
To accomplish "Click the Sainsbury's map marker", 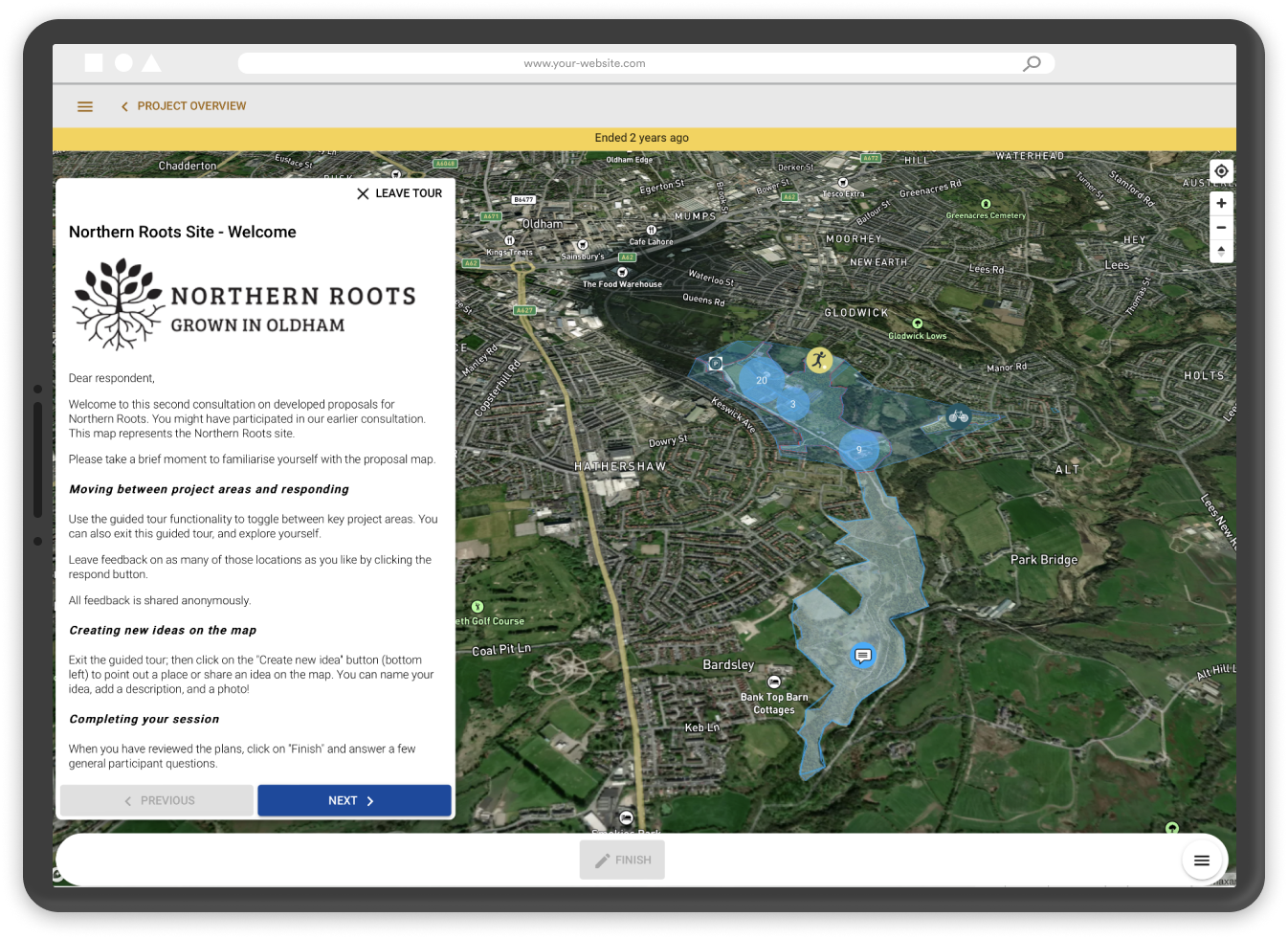I will point(582,245).
